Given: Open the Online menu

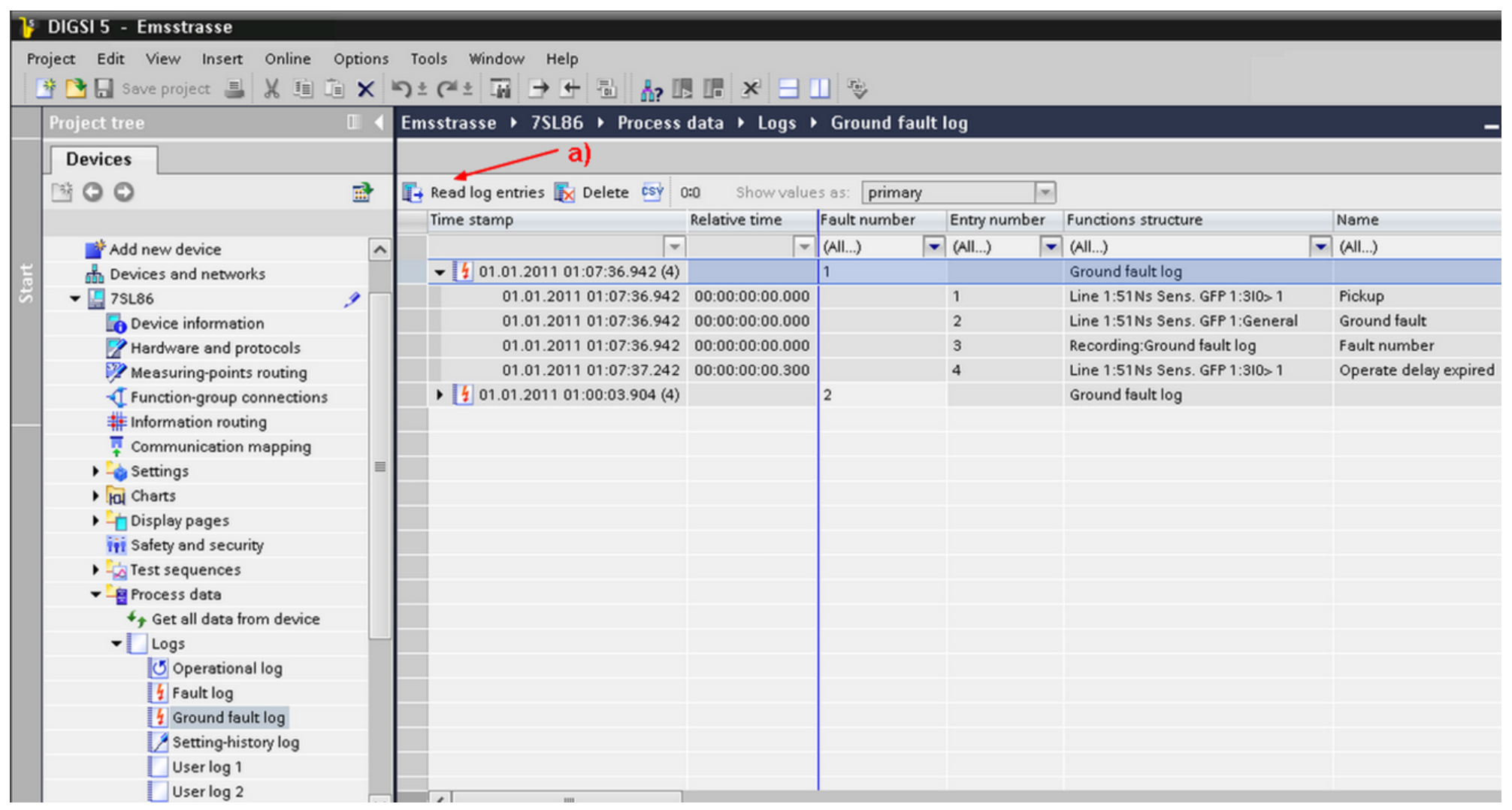Looking at the screenshot, I should (x=288, y=59).
